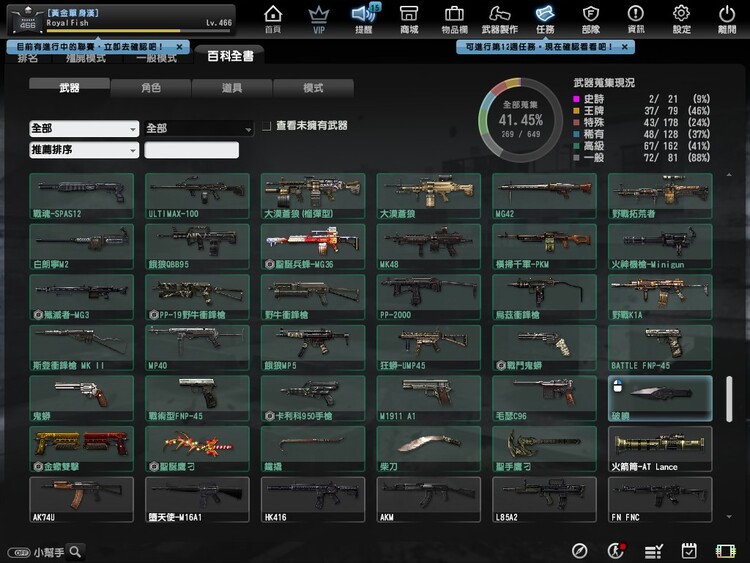Click the orange 王牌 color swatch
The height and width of the screenshot is (563, 750).
click(x=576, y=111)
